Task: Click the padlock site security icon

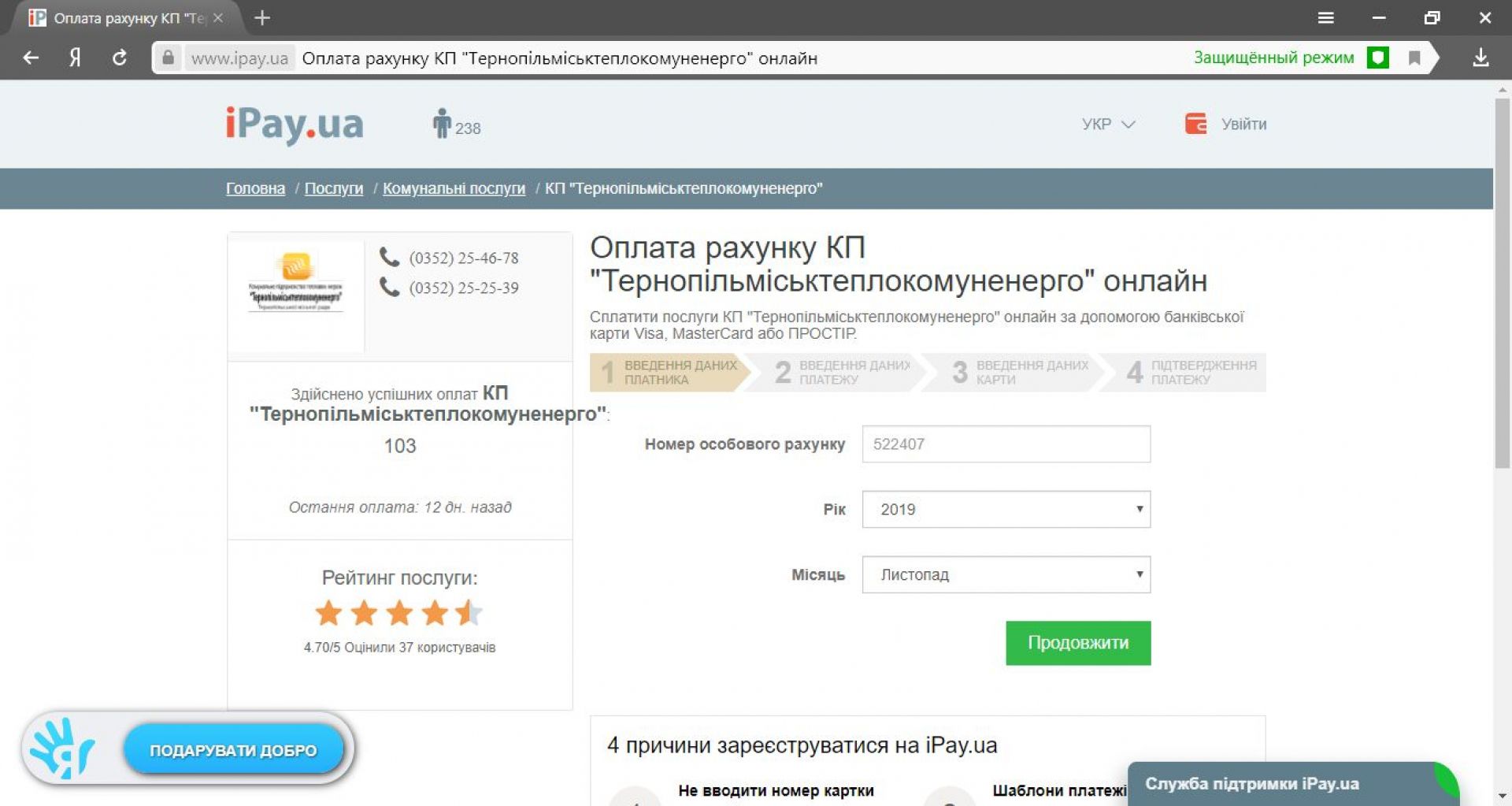Action: (x=168, y=58)
